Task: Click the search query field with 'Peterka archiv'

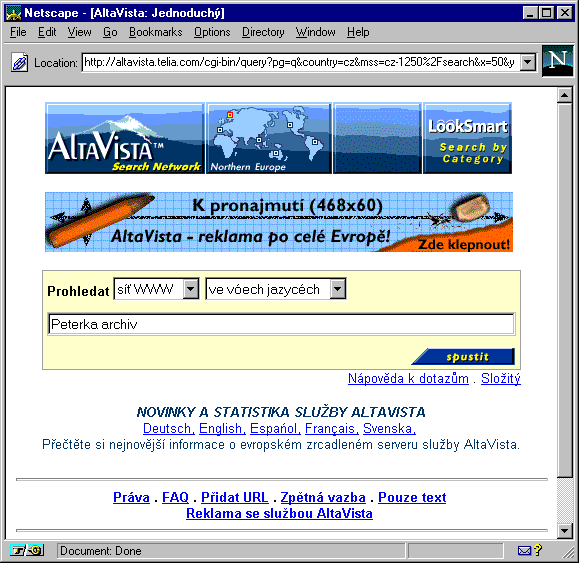Action: click(x=281, y=324)
